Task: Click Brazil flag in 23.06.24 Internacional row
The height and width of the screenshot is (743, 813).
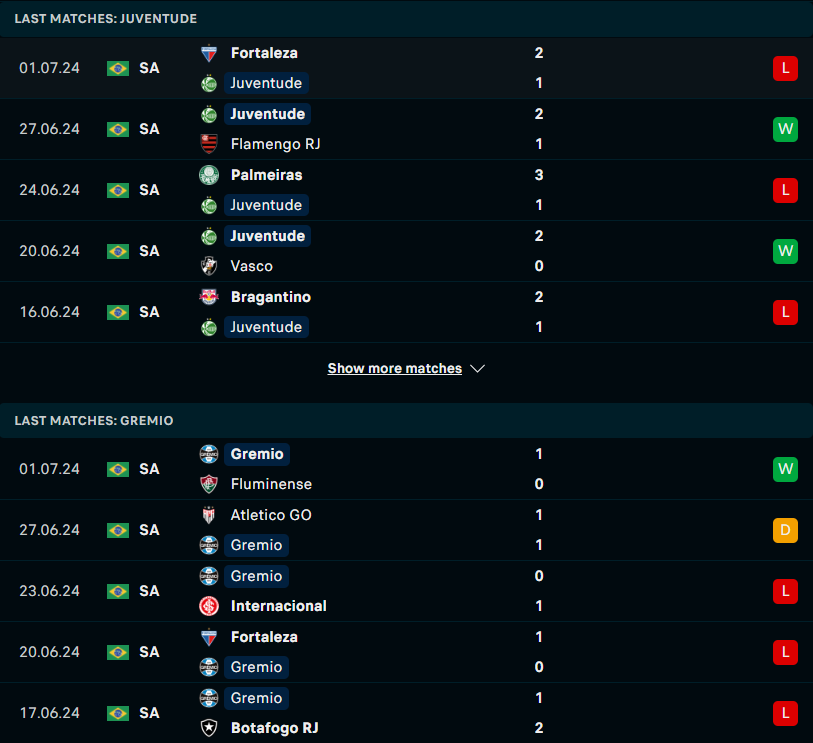Action: (118, 591)
